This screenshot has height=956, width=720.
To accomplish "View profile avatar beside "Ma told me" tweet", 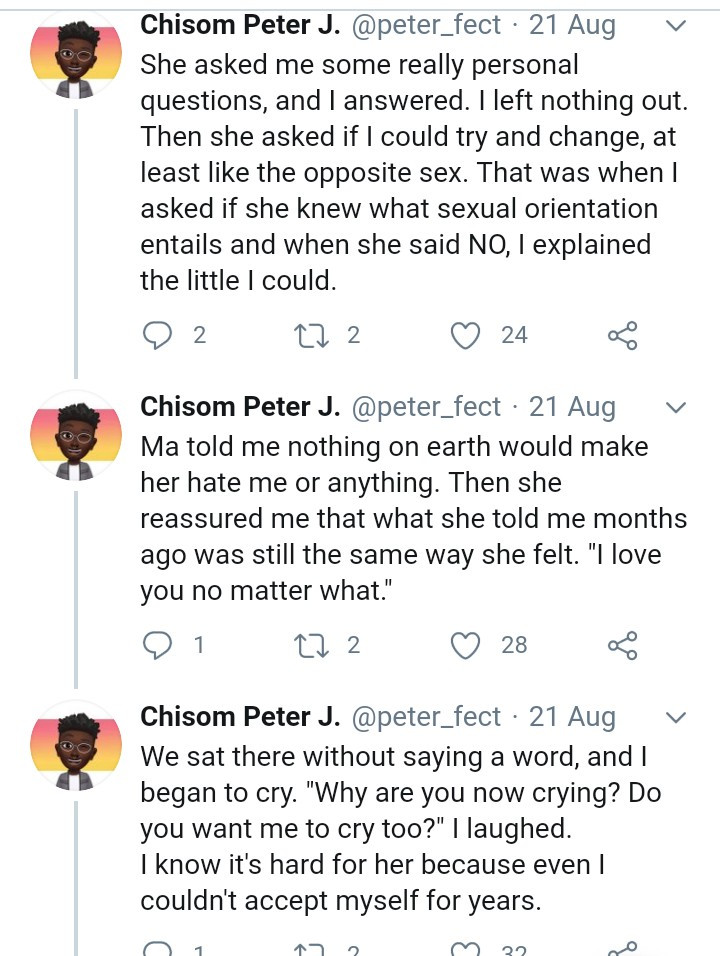I will [77, 440].
